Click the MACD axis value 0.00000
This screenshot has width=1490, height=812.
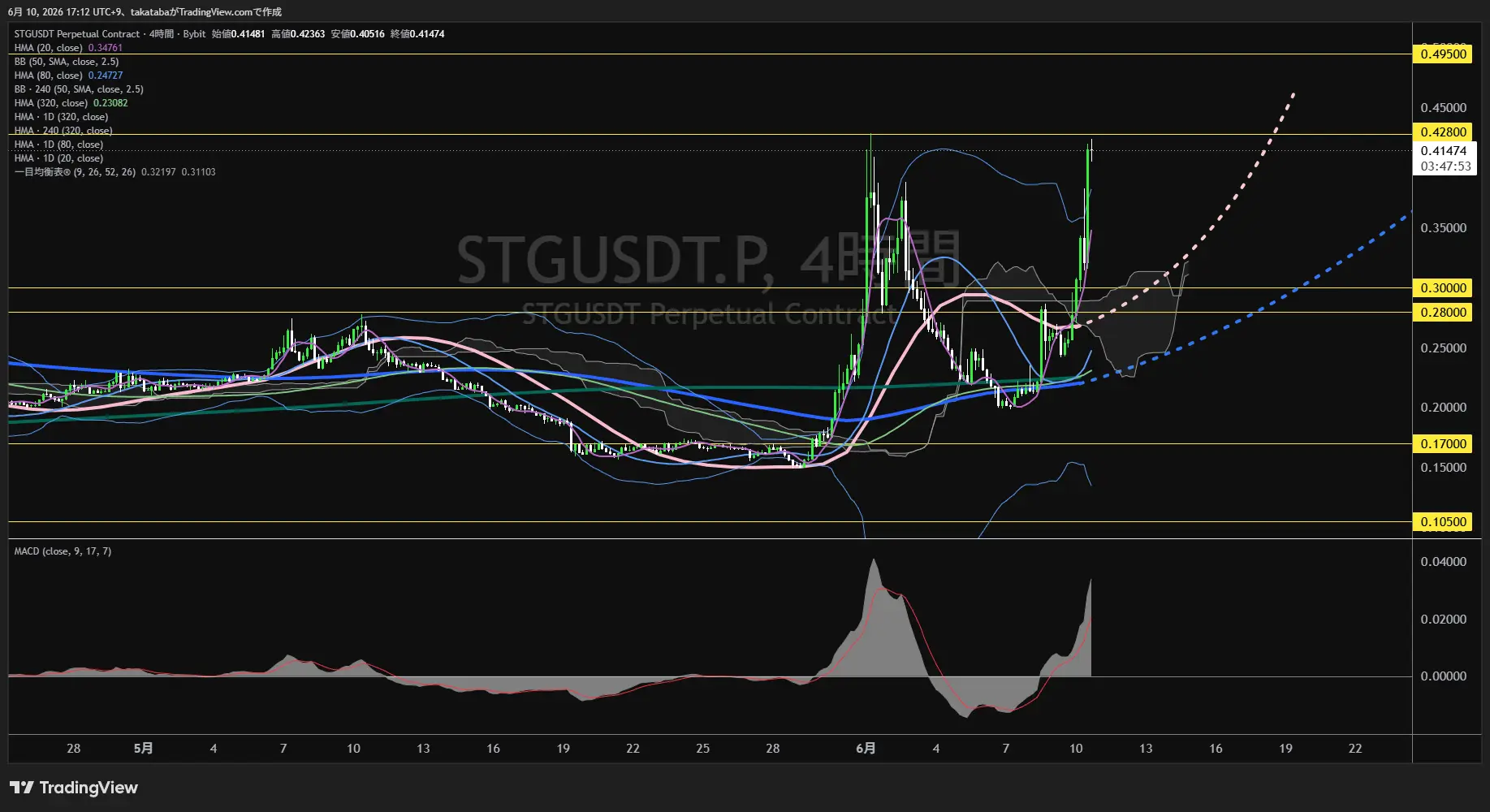point(1443,676)
